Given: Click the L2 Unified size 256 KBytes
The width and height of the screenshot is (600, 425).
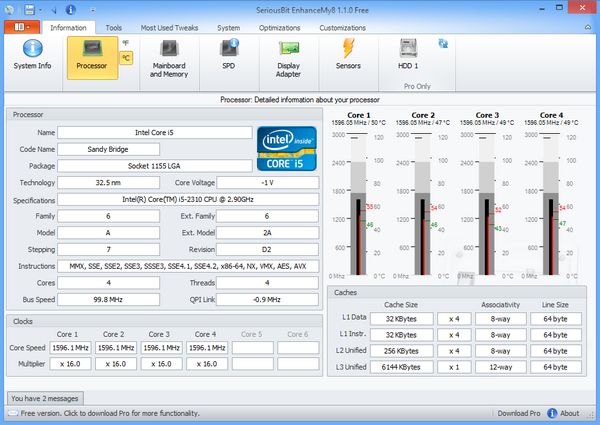Looking at the screenshot, I should pos(401,351).
